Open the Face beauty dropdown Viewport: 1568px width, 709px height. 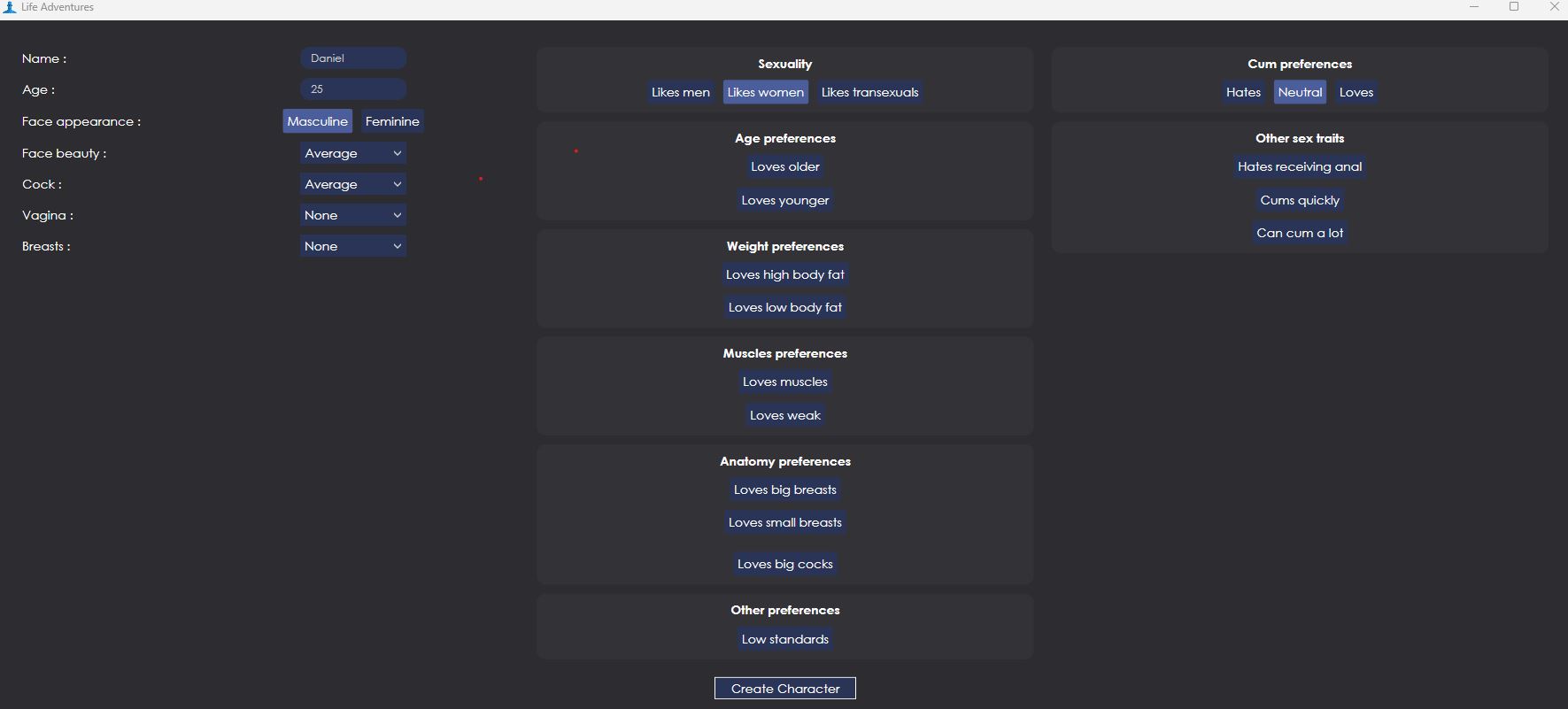click(x=352, y=153)
